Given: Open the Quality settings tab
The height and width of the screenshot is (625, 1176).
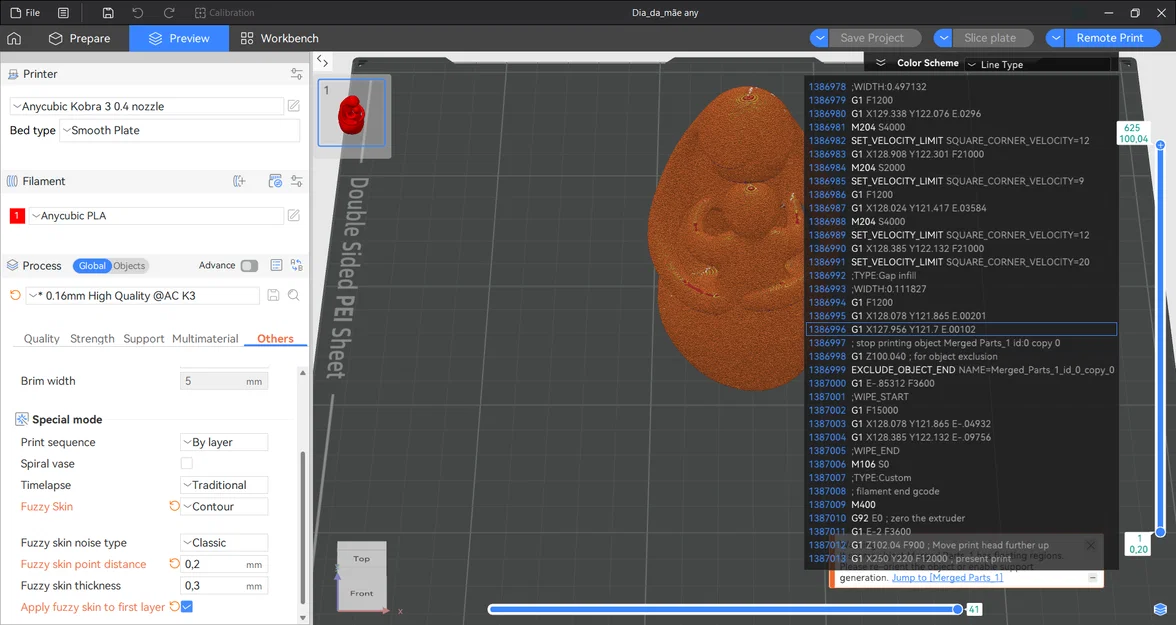Looking at the screenshot, I should [x=41, y=339].
